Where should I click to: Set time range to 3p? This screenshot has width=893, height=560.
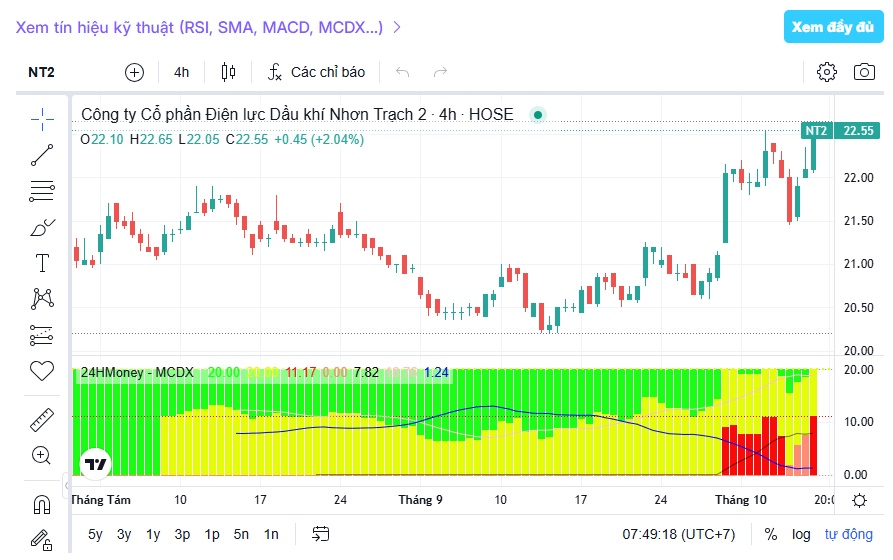pos(182,534)
